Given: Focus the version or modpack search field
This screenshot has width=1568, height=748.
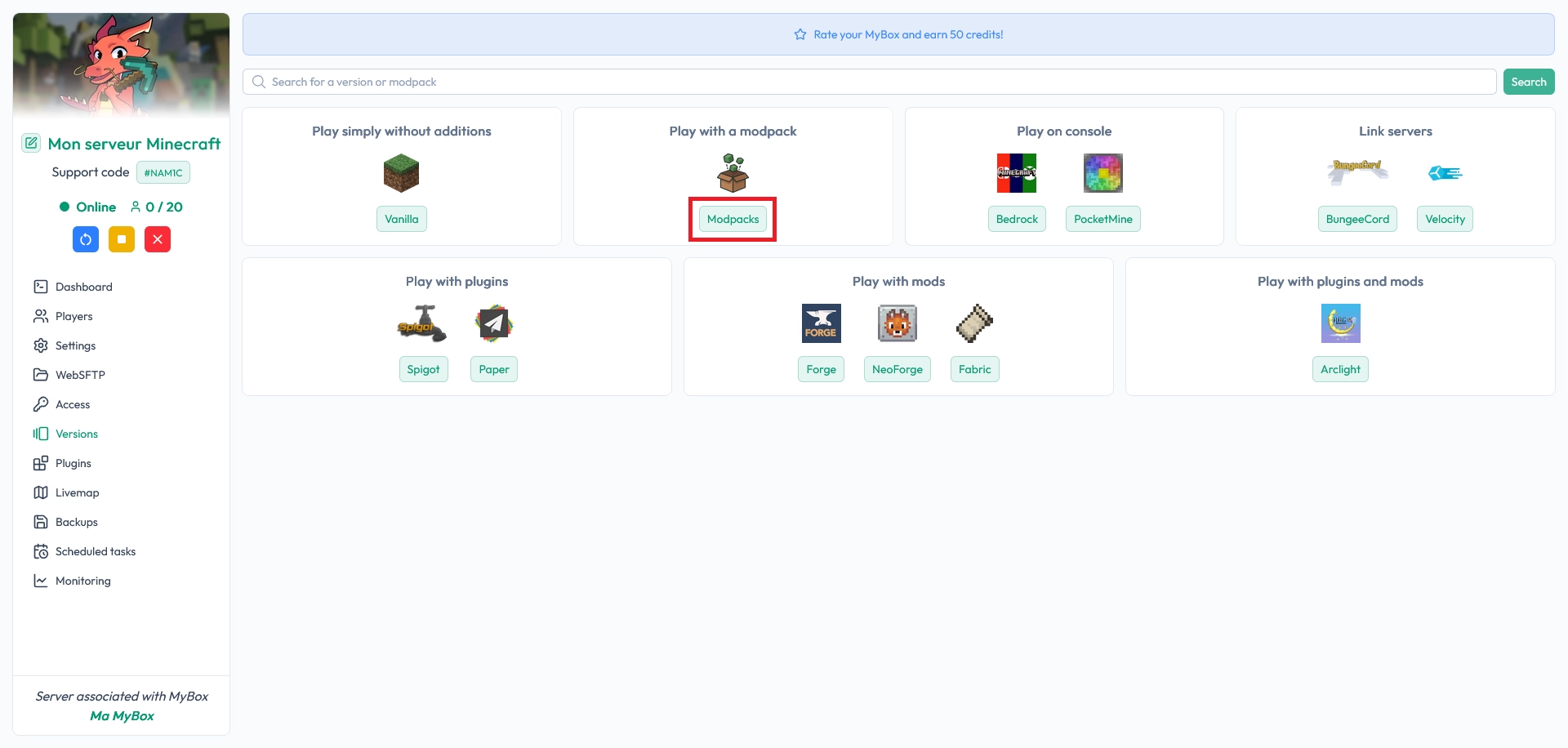Looking at the screenshot, I should click(869, 82).
